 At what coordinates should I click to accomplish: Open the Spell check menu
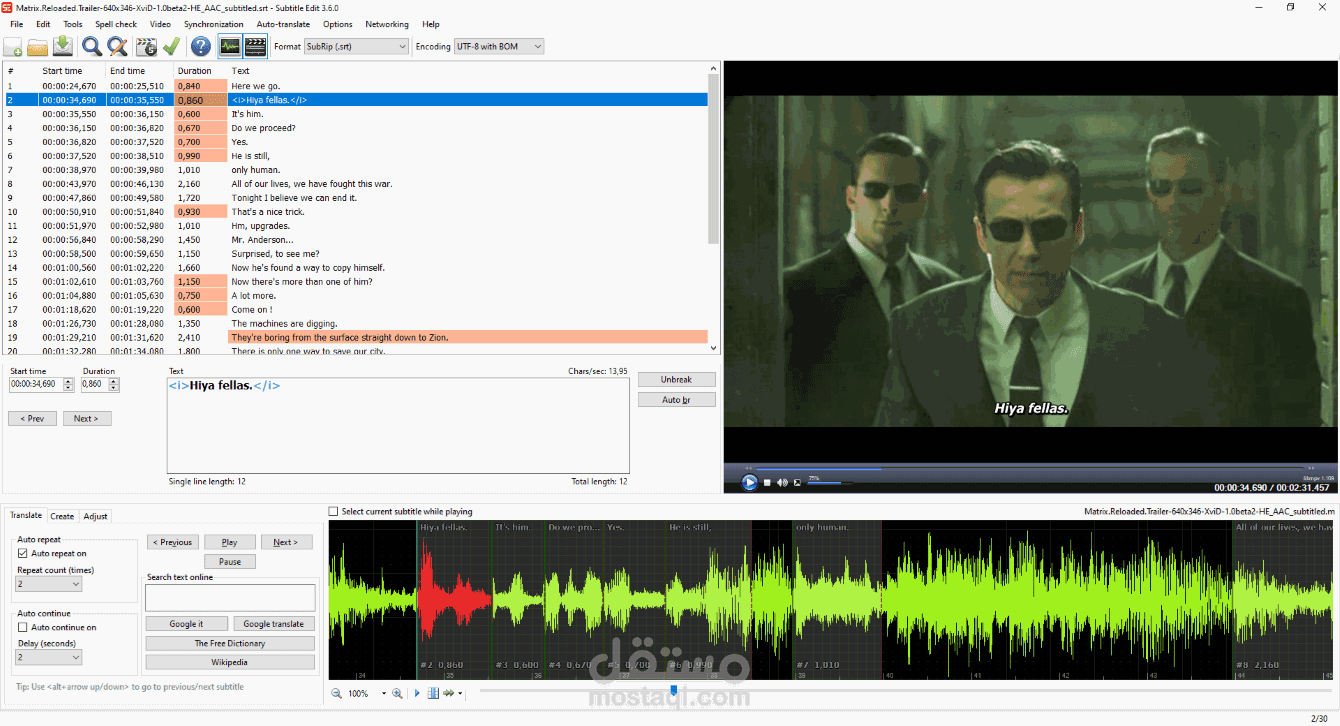[x=116, y=24]
